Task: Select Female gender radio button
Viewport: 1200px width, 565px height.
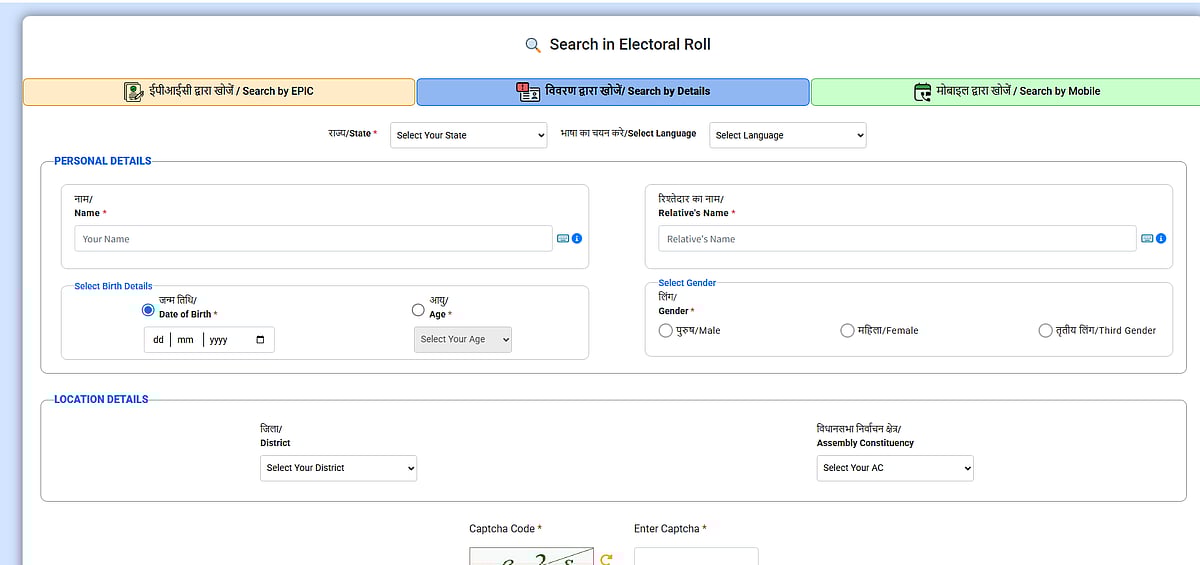Action: 847,330
